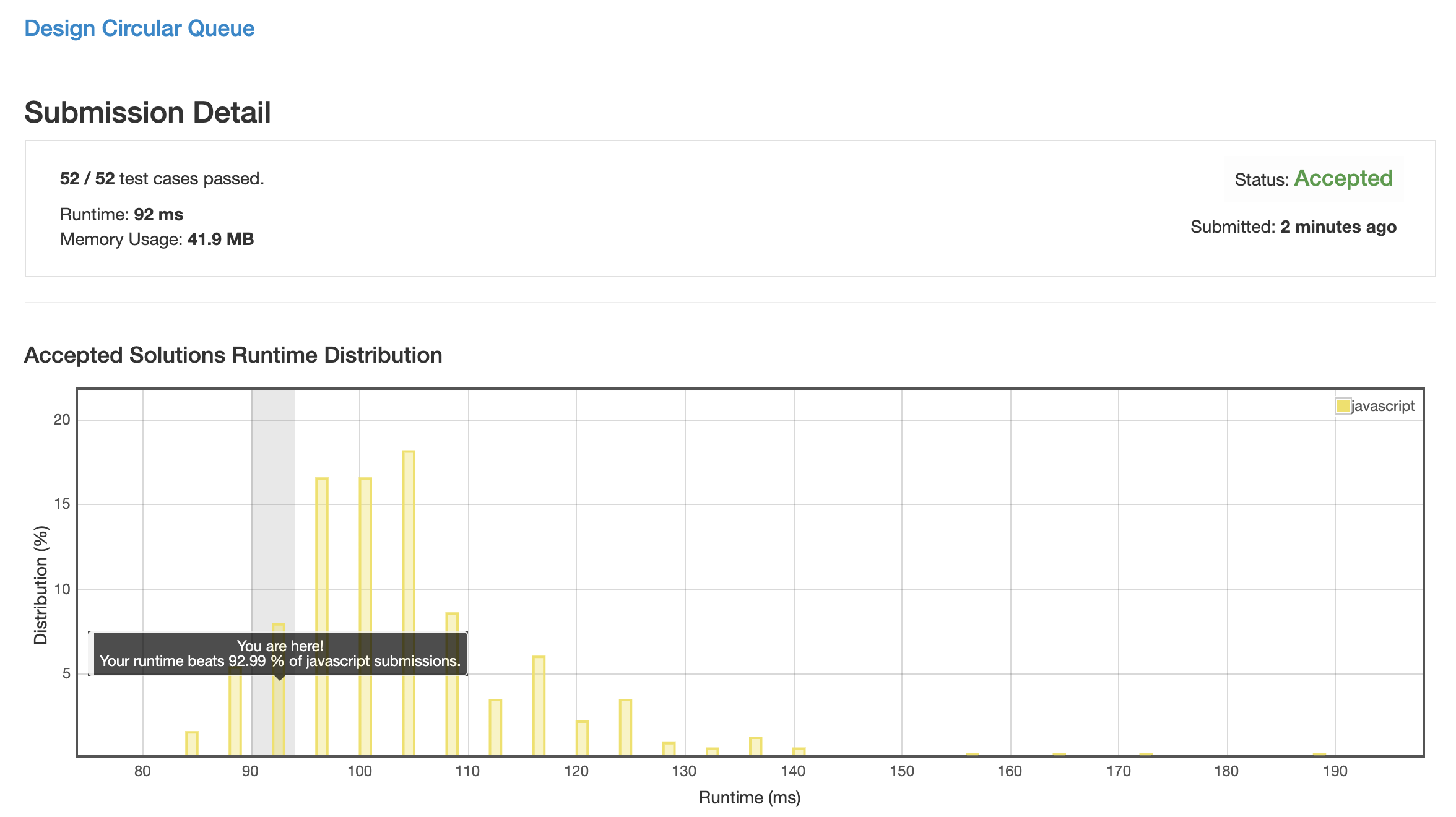Image resolution: width=1456 pixels, height=817 pixels.
Task: Click the 'Distribution (%)' axis label
Action: tap(41, 585)
